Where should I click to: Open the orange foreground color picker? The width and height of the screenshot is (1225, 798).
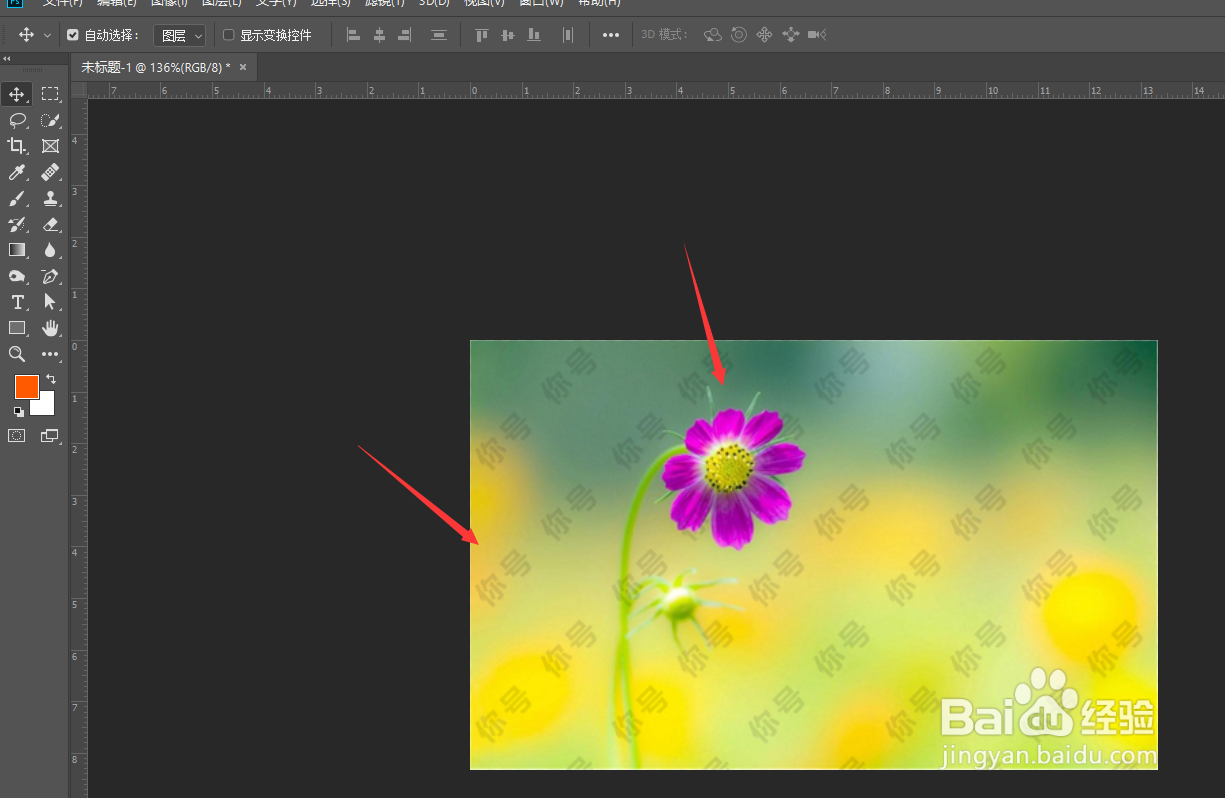(26, 386)
